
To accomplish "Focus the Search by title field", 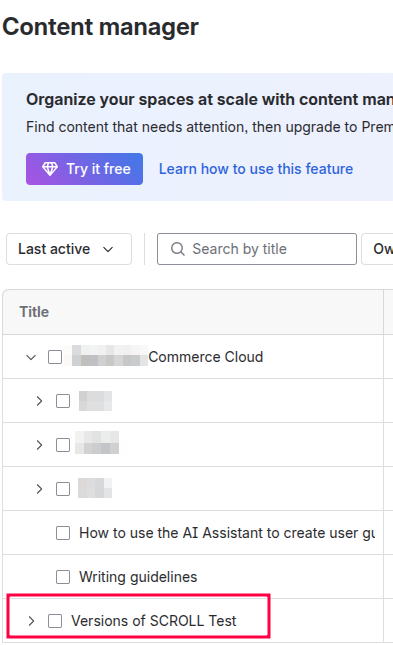I will click(257, 249).
